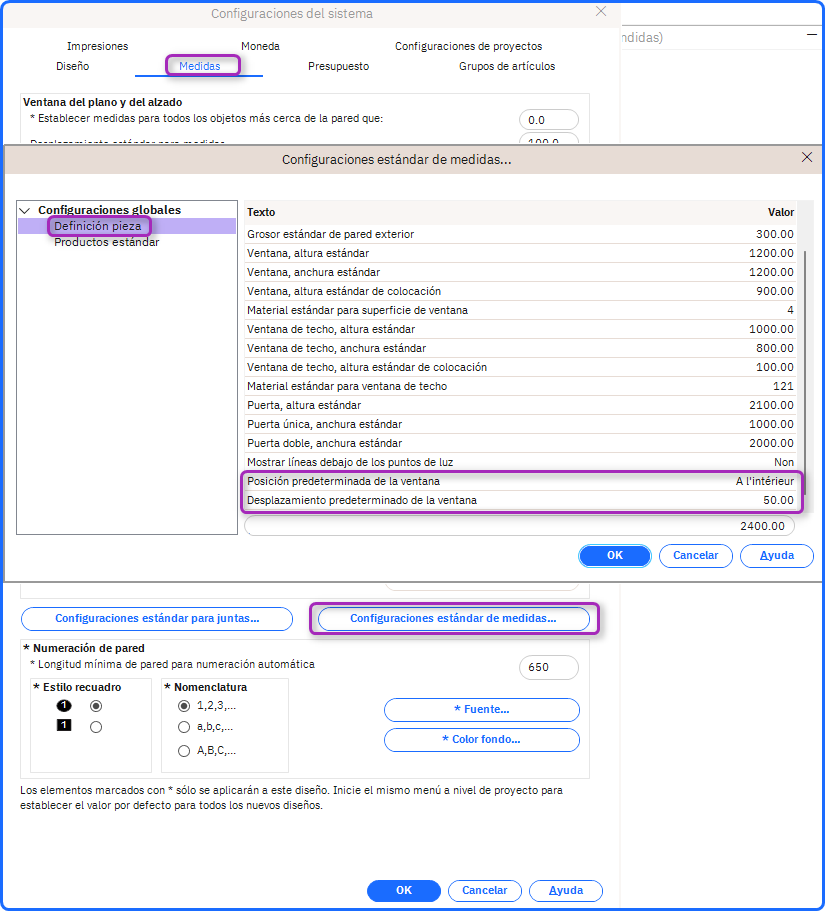Choose the a,b,c,... lowercase nomenclature option
Image resolution: width=825 pixels, height=911 pixels.
click(x=184, y=727)
